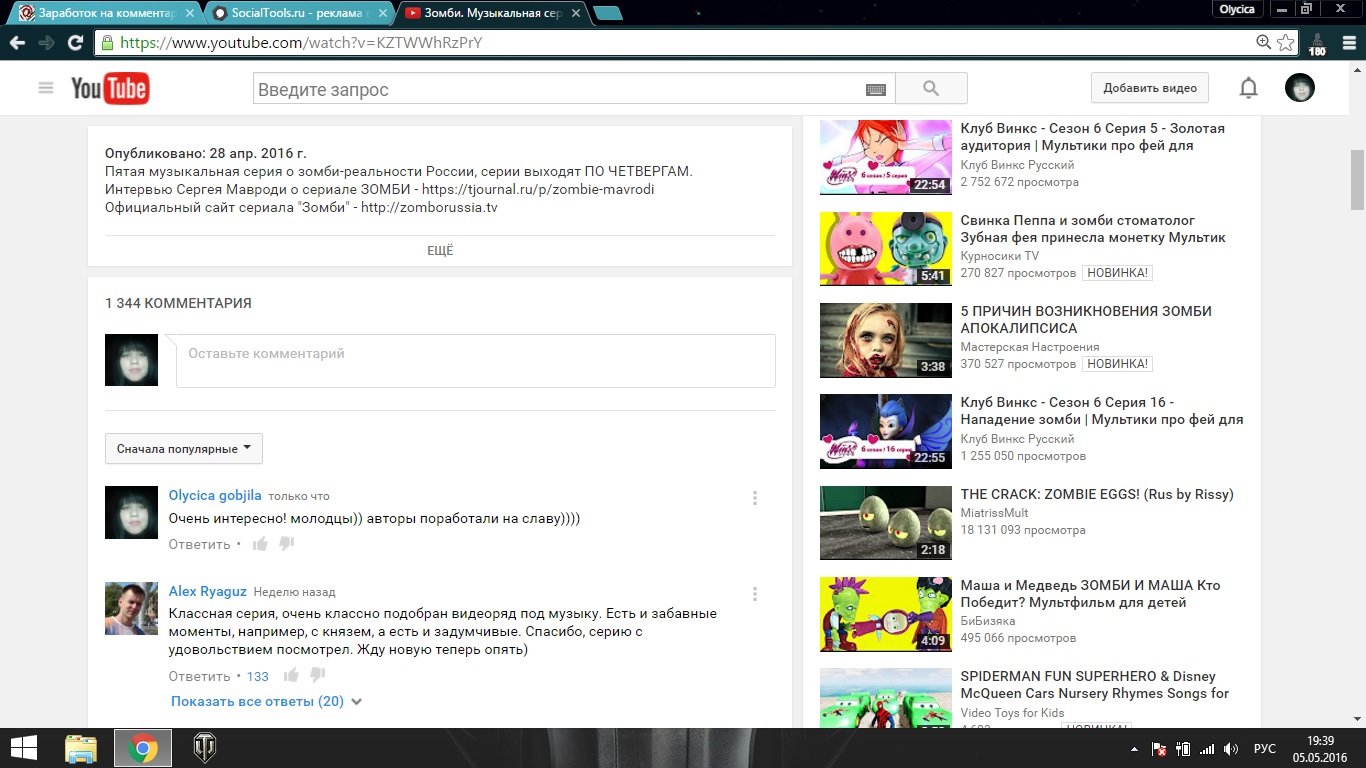Click the extension icon showing 180
The height and width of the screenshot is (768, 1366).
tap(1317, 44)
